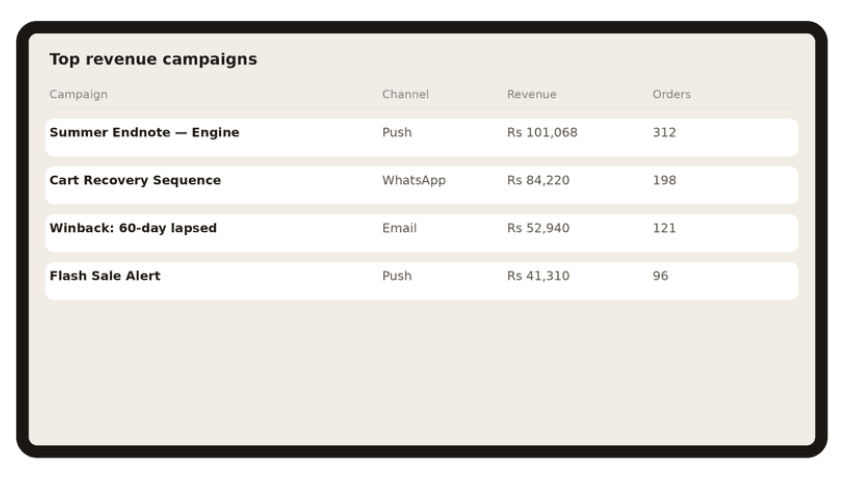Select the Winback: 60-day lapsed campaign
The height and width of the screenshot is (483, 848).
(421, 233)
